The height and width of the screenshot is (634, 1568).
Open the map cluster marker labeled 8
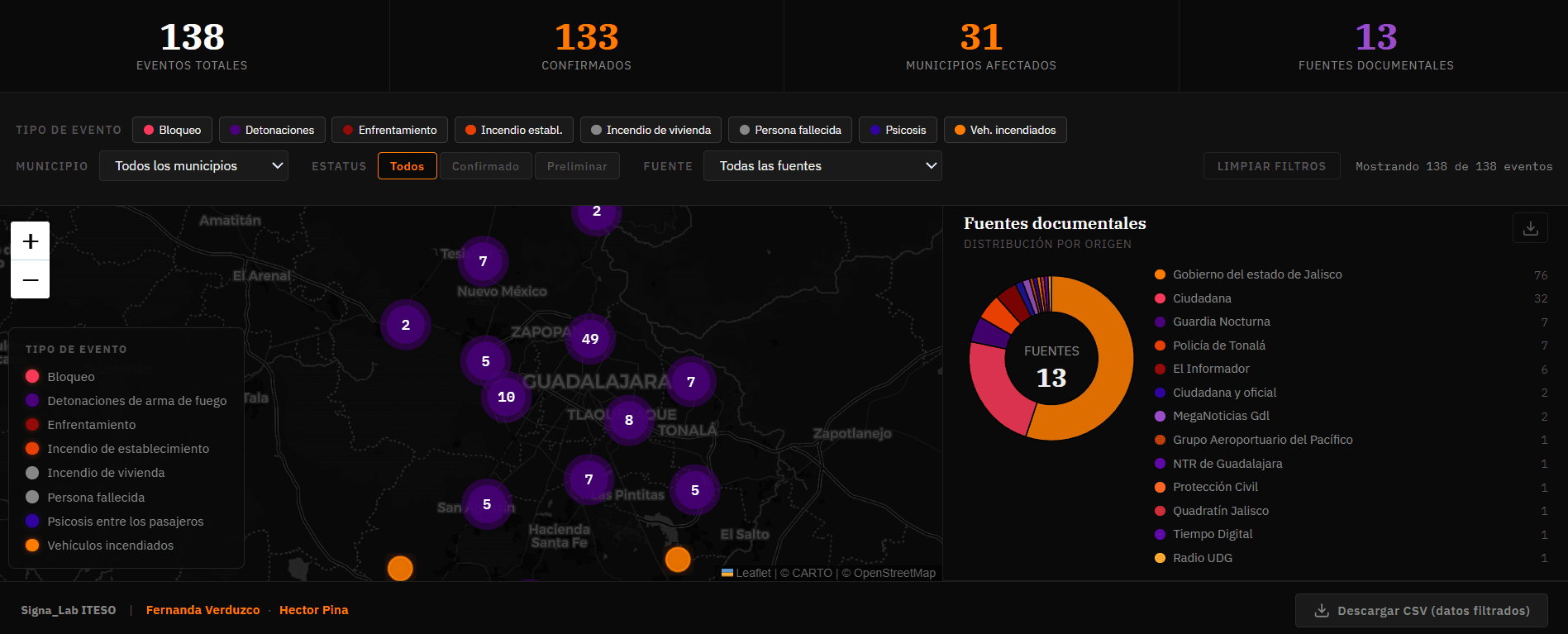629,420
